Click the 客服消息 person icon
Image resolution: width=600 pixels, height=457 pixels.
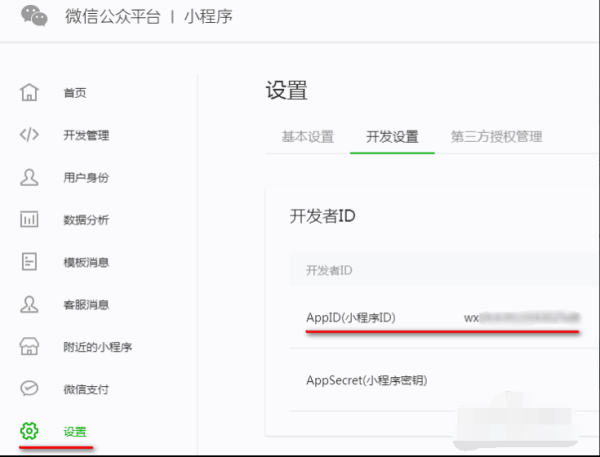29,304
